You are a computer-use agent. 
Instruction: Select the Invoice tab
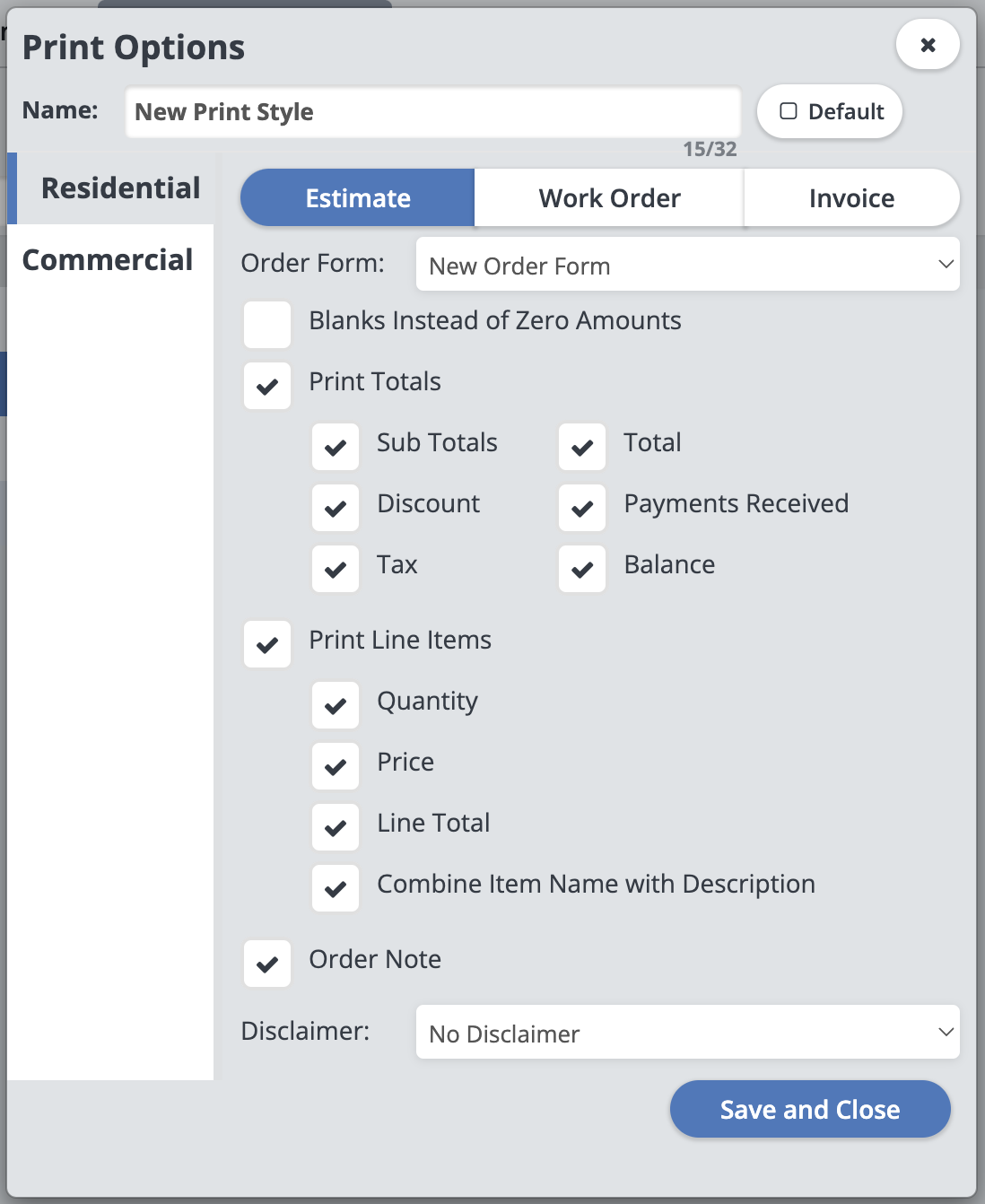(x=850, y=197)
